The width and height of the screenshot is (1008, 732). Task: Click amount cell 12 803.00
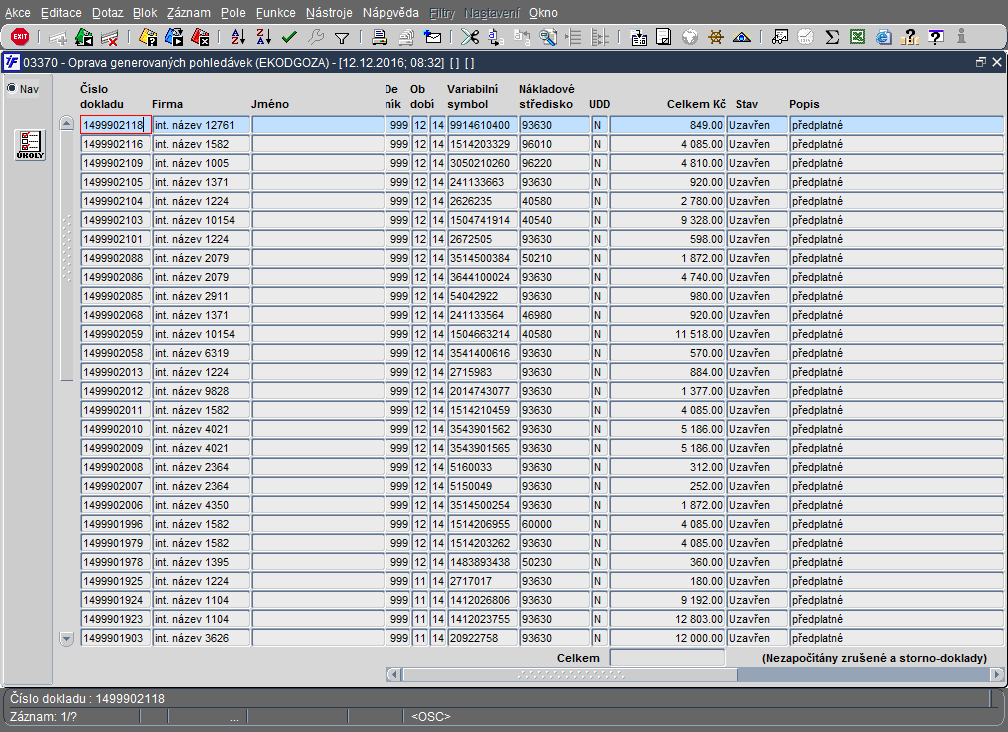pyautogui.click(x=667, y=619)
